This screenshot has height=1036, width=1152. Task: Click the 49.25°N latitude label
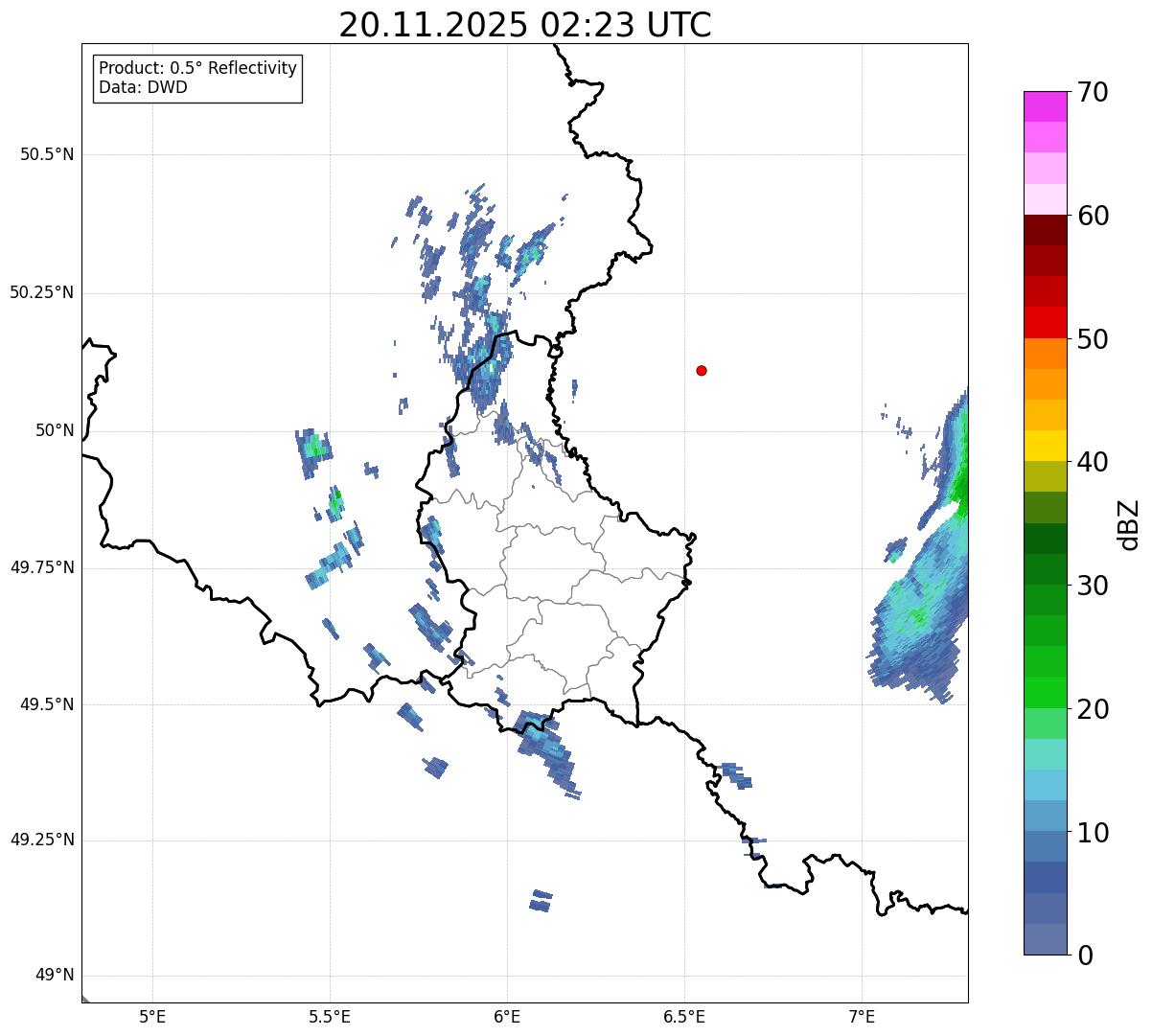coord(42,840)
